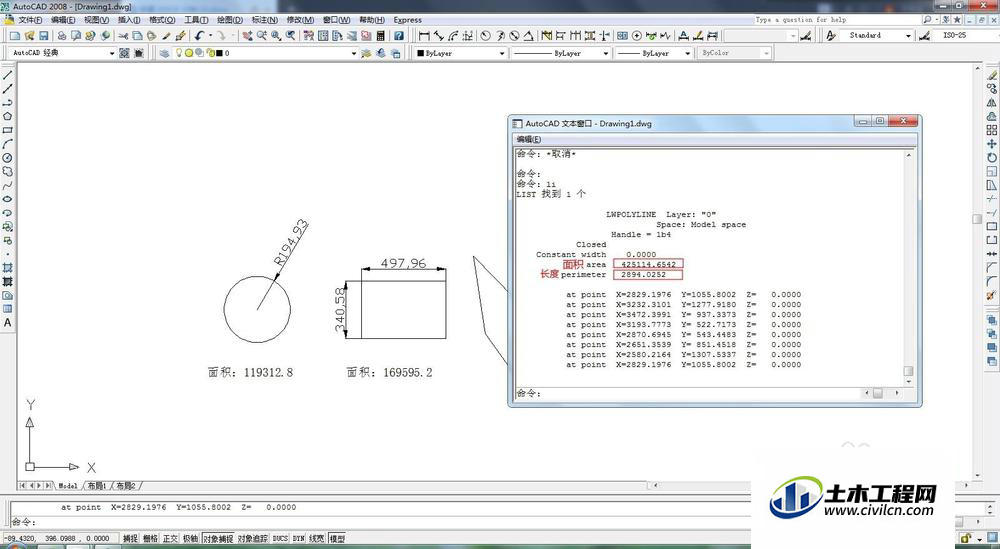Select the Line draw tool
The image size is (1000, 549).
click(8, 75)
